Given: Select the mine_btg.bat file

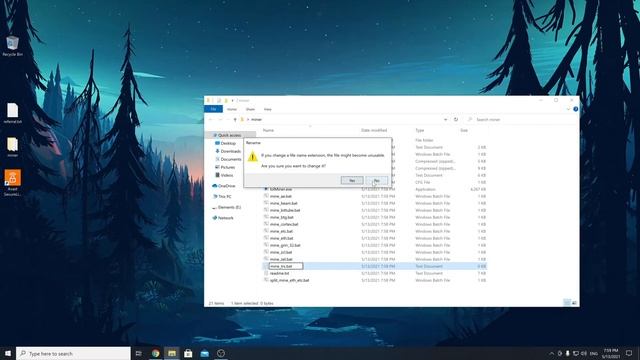Looking at the screenshot, I should point(282,217).
